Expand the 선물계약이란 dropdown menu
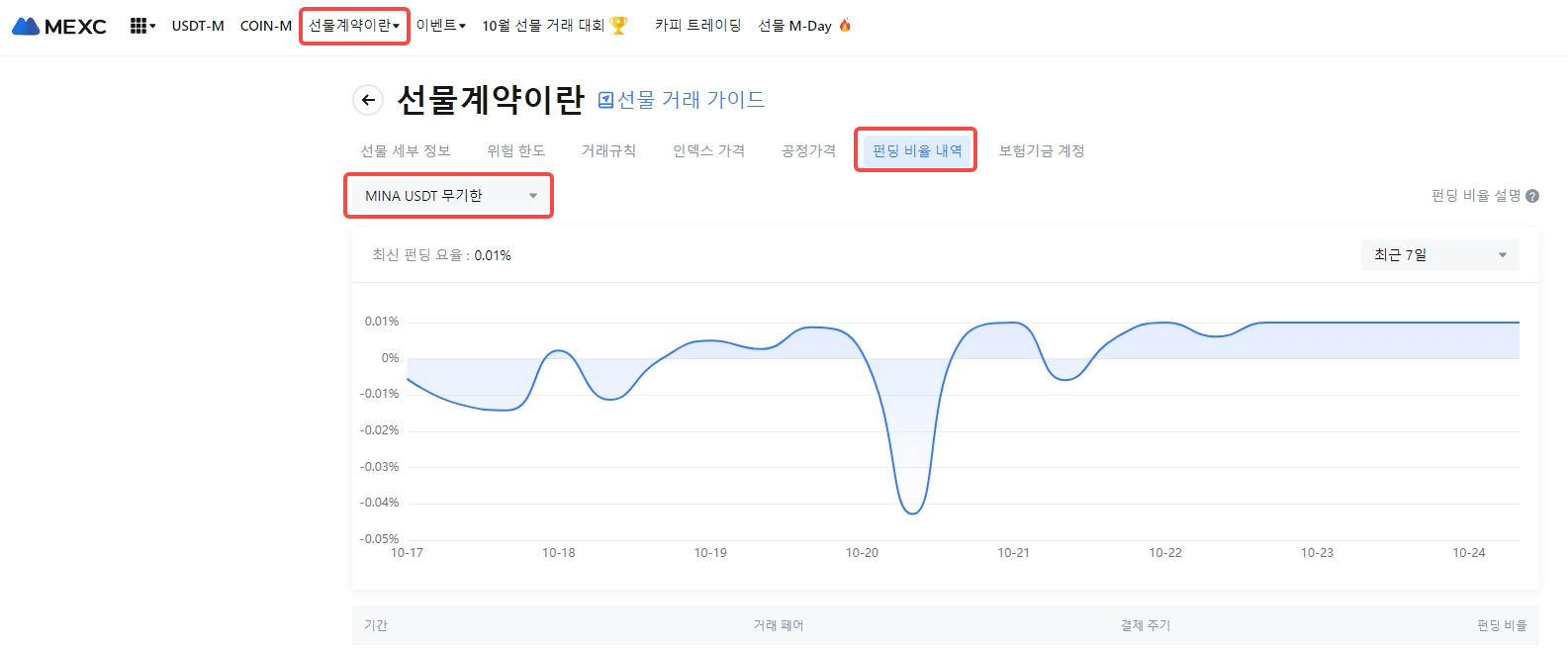 [x=354, y=26]
